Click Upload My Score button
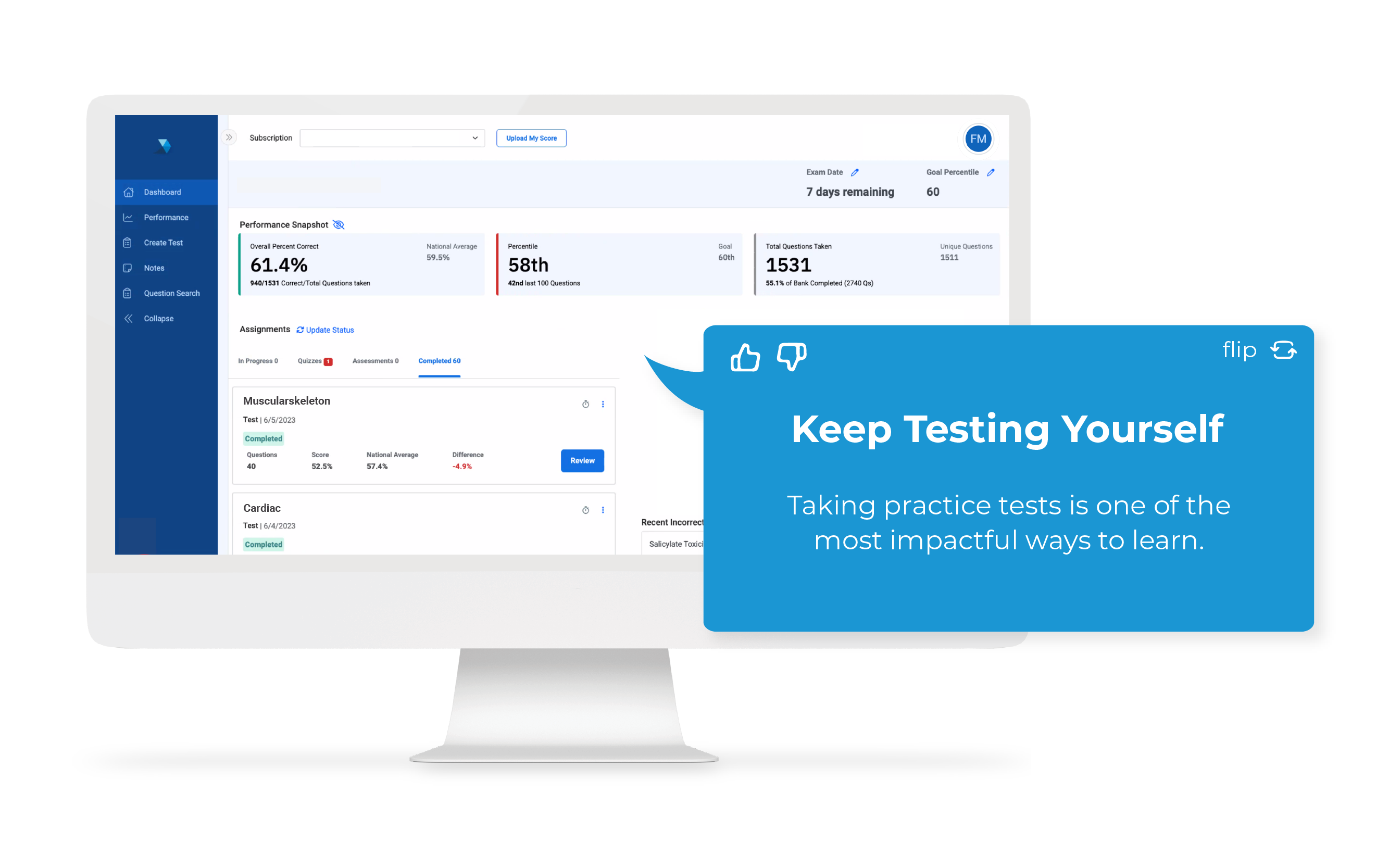1389x868 pixels. pos(531,138)
